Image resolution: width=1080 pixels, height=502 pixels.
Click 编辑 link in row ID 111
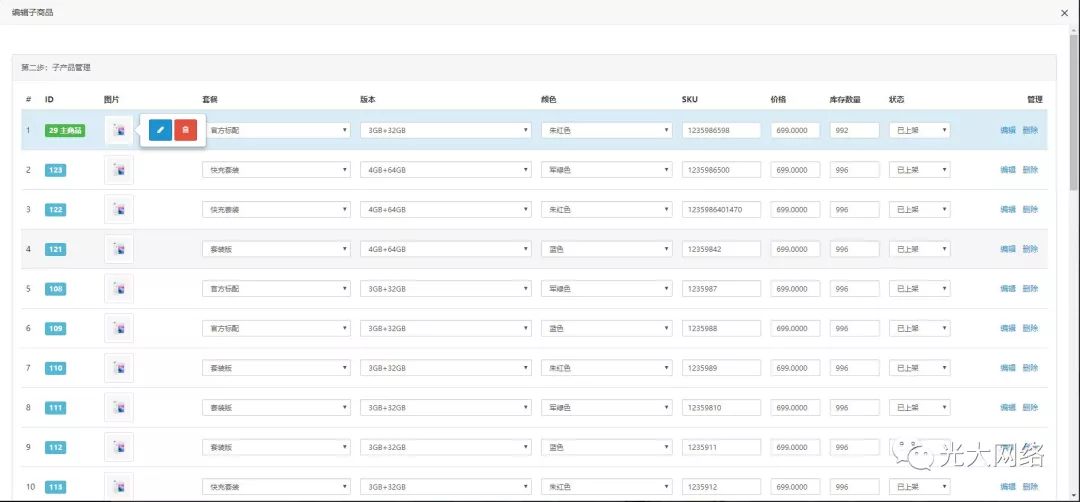(x=1008, y=408)
